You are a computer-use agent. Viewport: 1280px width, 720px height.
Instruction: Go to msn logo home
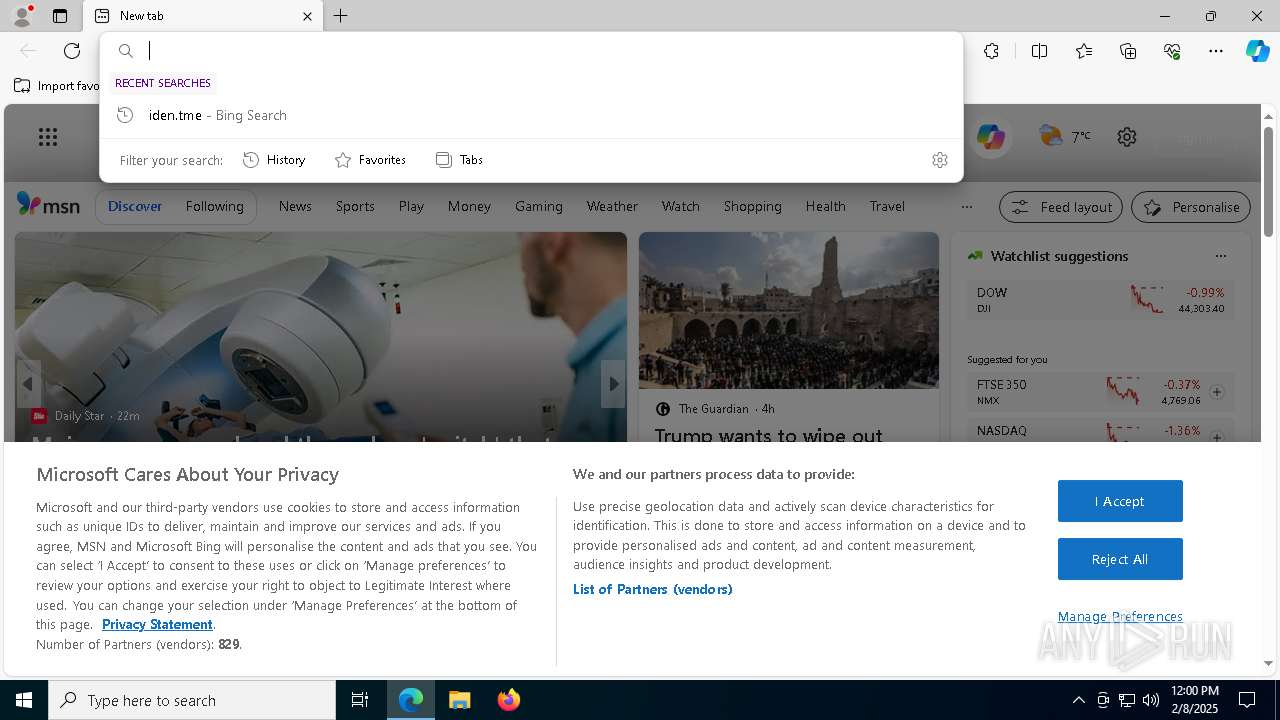[48, 205]
